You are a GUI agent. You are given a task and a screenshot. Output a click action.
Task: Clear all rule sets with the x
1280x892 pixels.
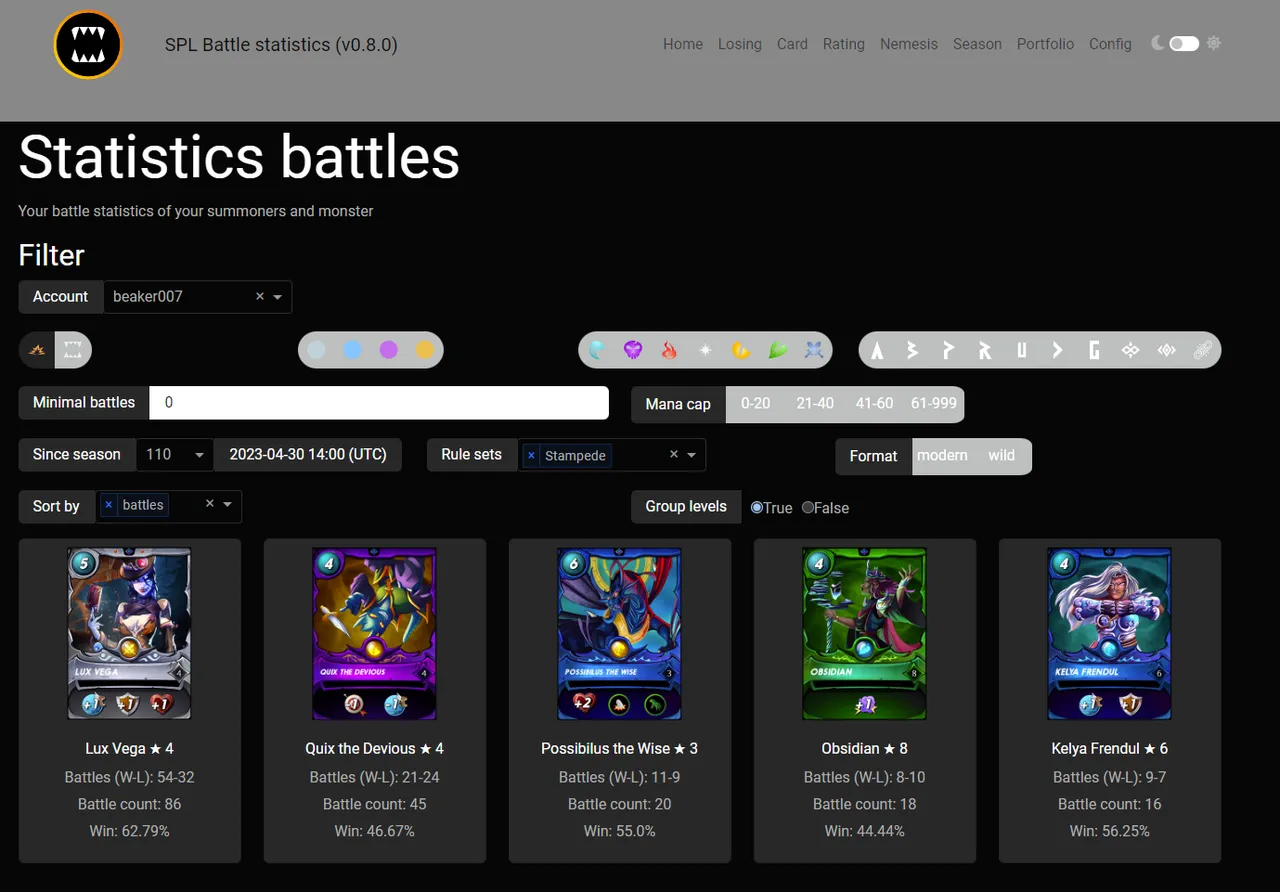[674, 454]
